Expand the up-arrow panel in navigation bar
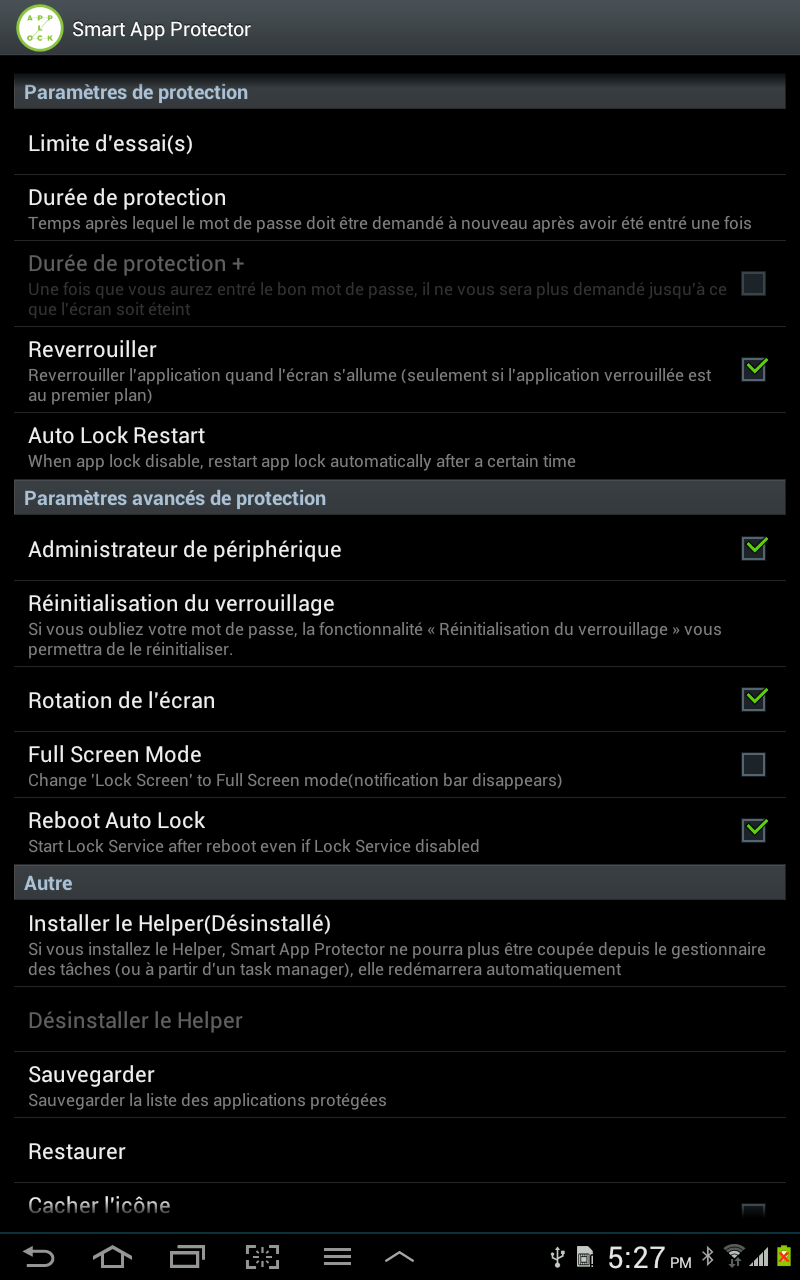The height and width of the screenshot is (1280, 800). click(x=399, y=1257)
